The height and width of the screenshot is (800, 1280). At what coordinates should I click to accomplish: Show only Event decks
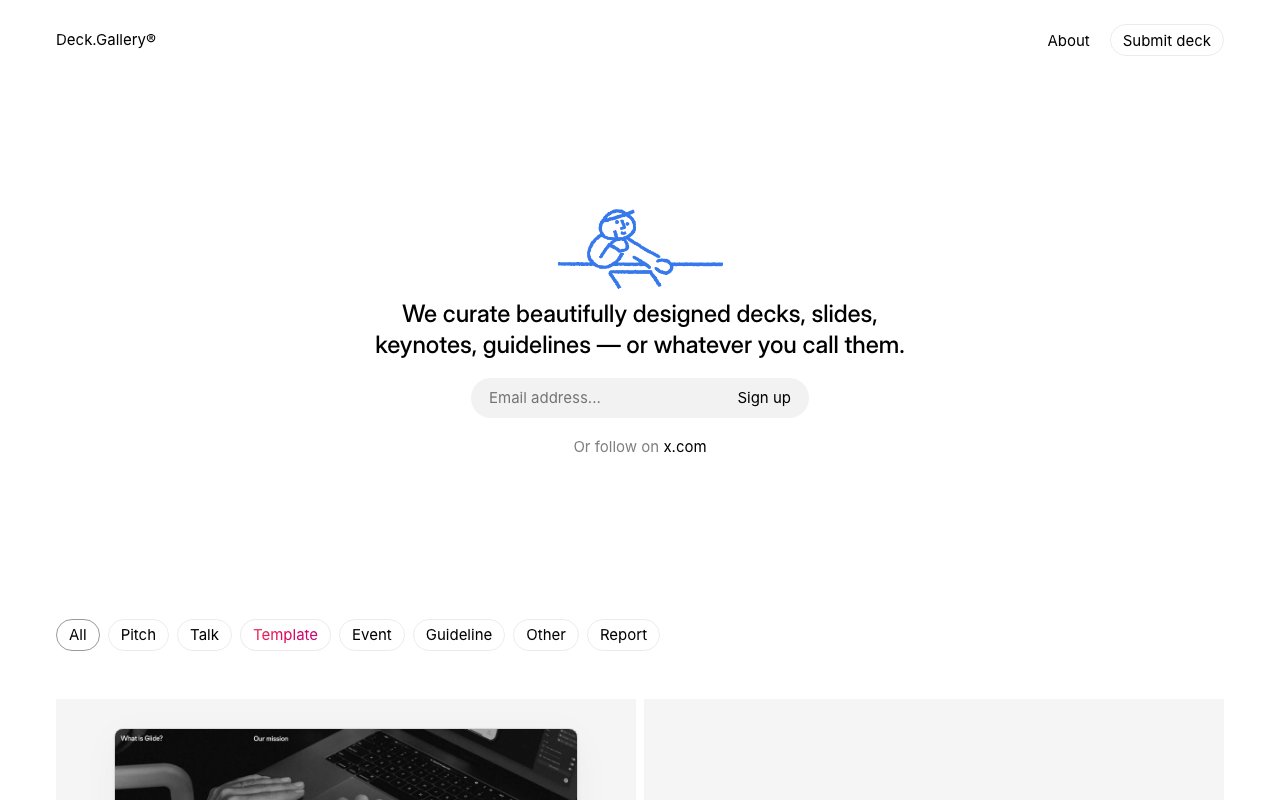(372, 635)
